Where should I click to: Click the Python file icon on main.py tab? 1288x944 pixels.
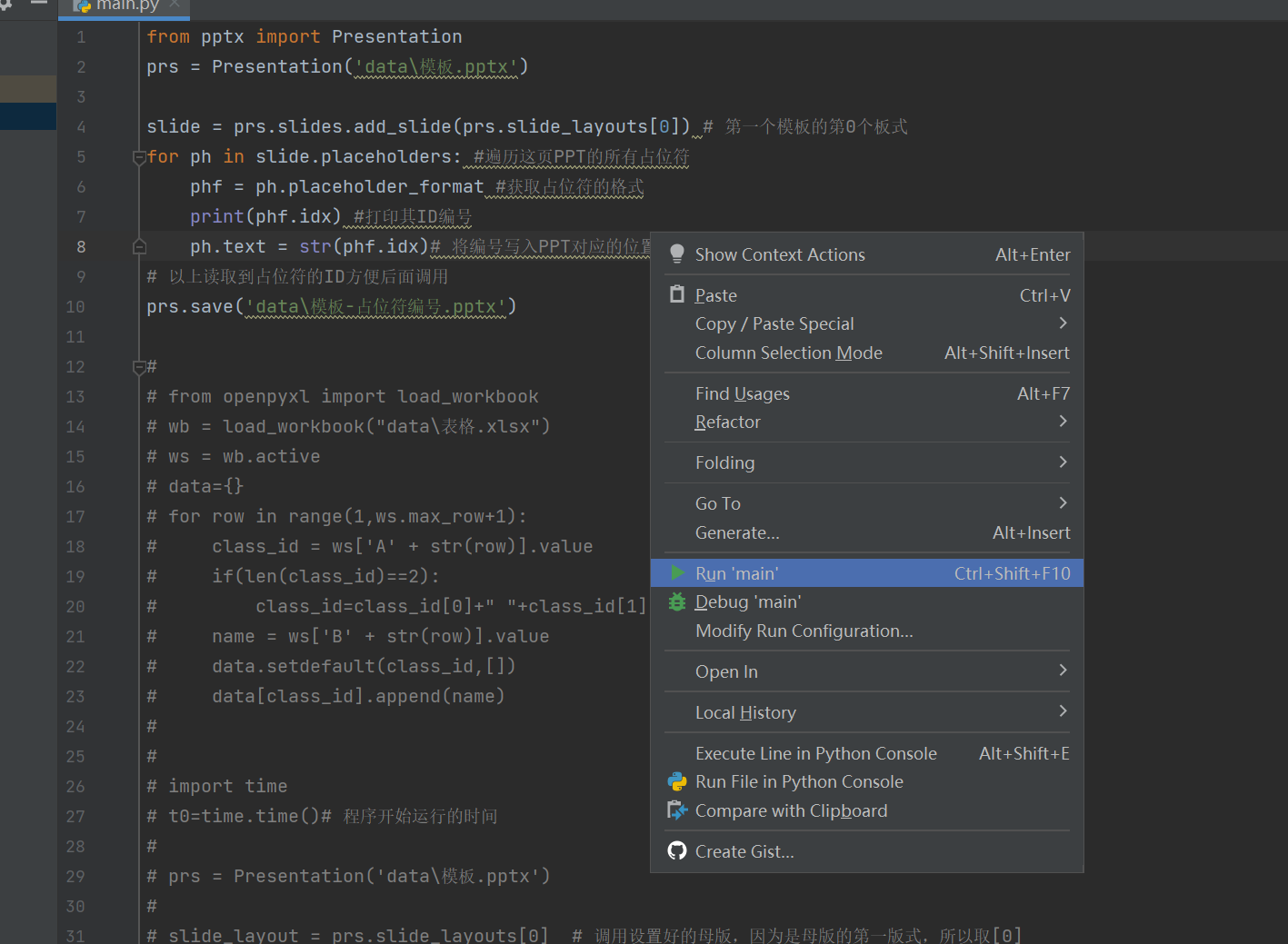point(83,5)
